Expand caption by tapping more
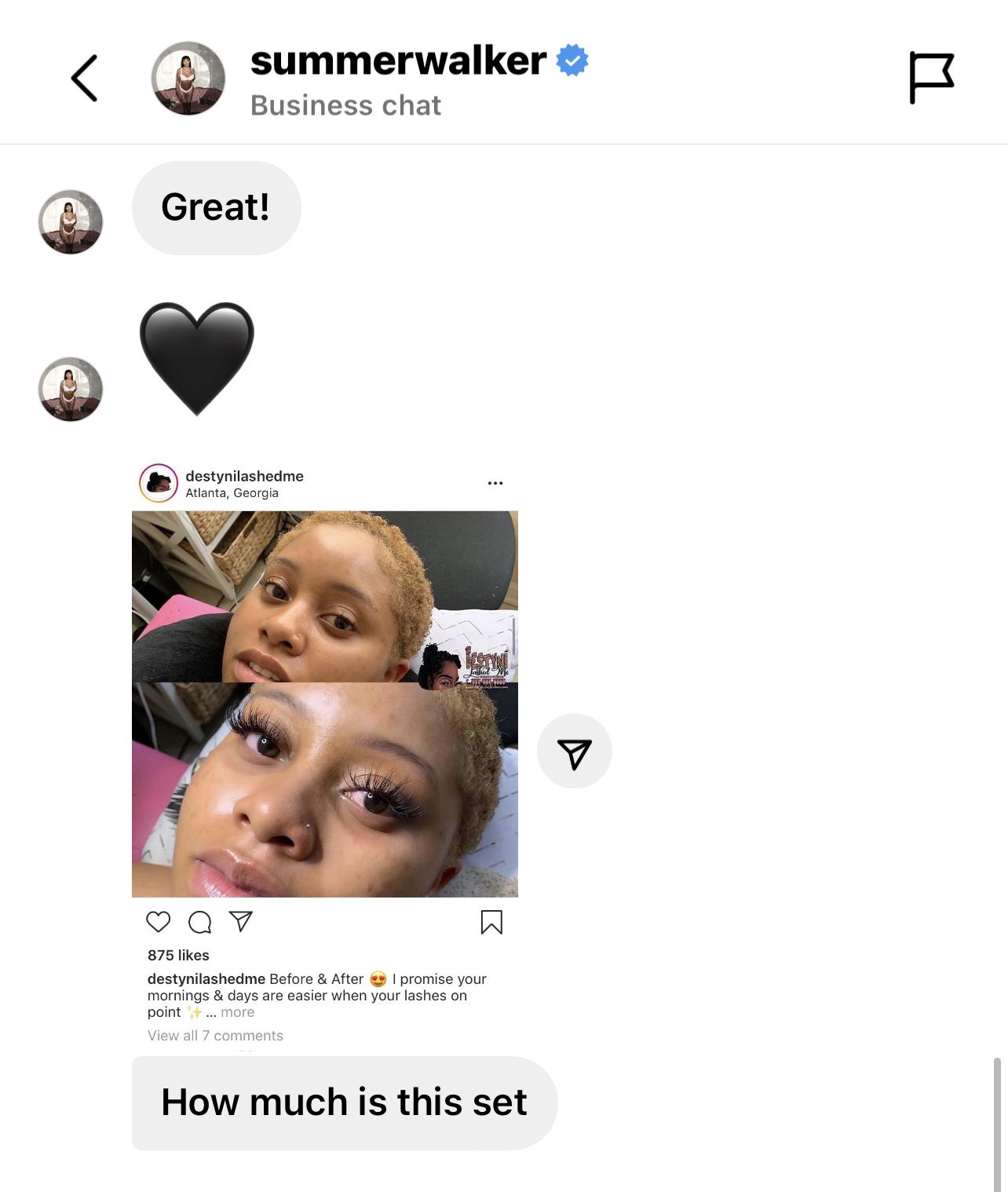The image size is (1008, 1192). [238, 1012]
